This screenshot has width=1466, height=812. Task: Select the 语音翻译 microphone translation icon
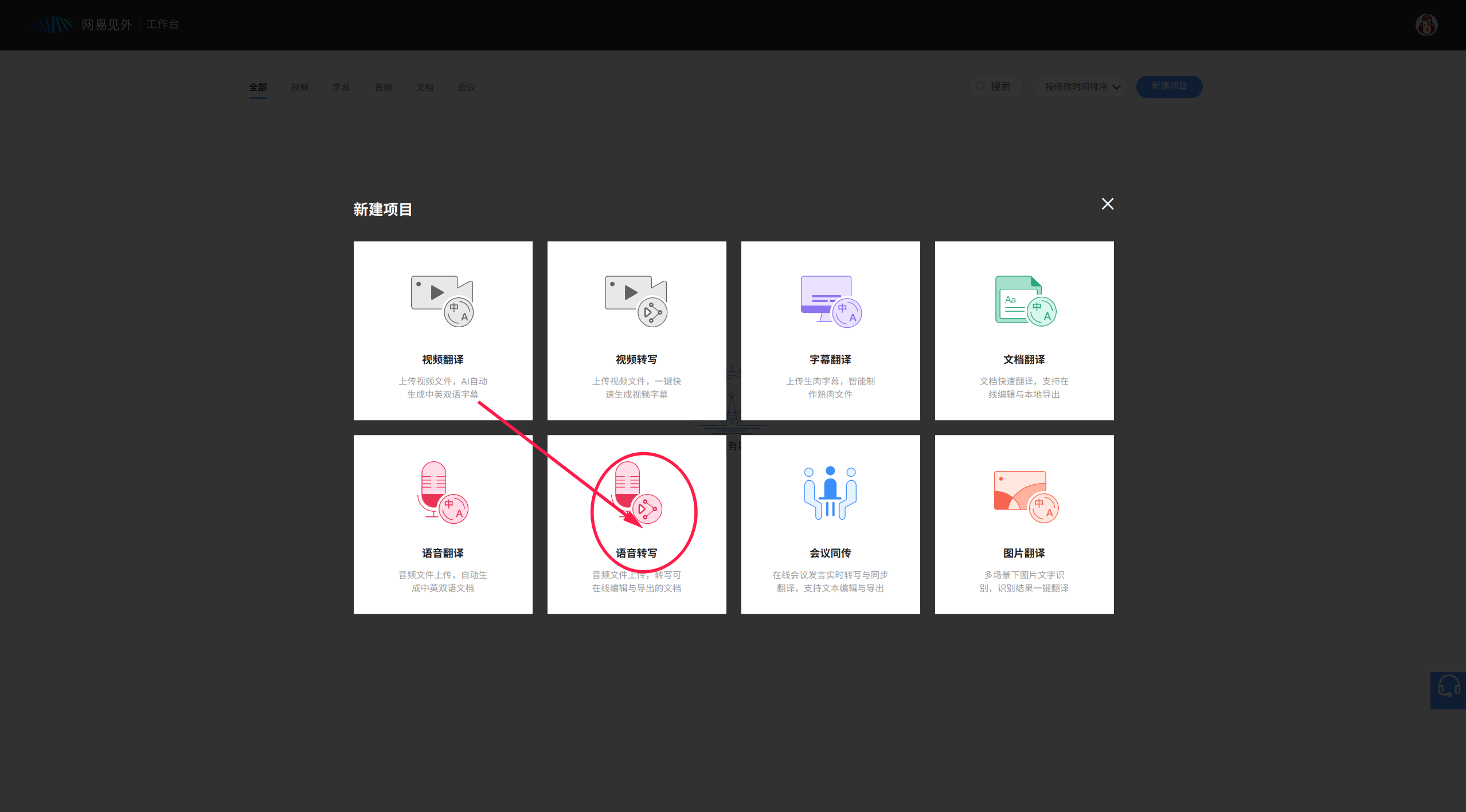tap(442, 493)
